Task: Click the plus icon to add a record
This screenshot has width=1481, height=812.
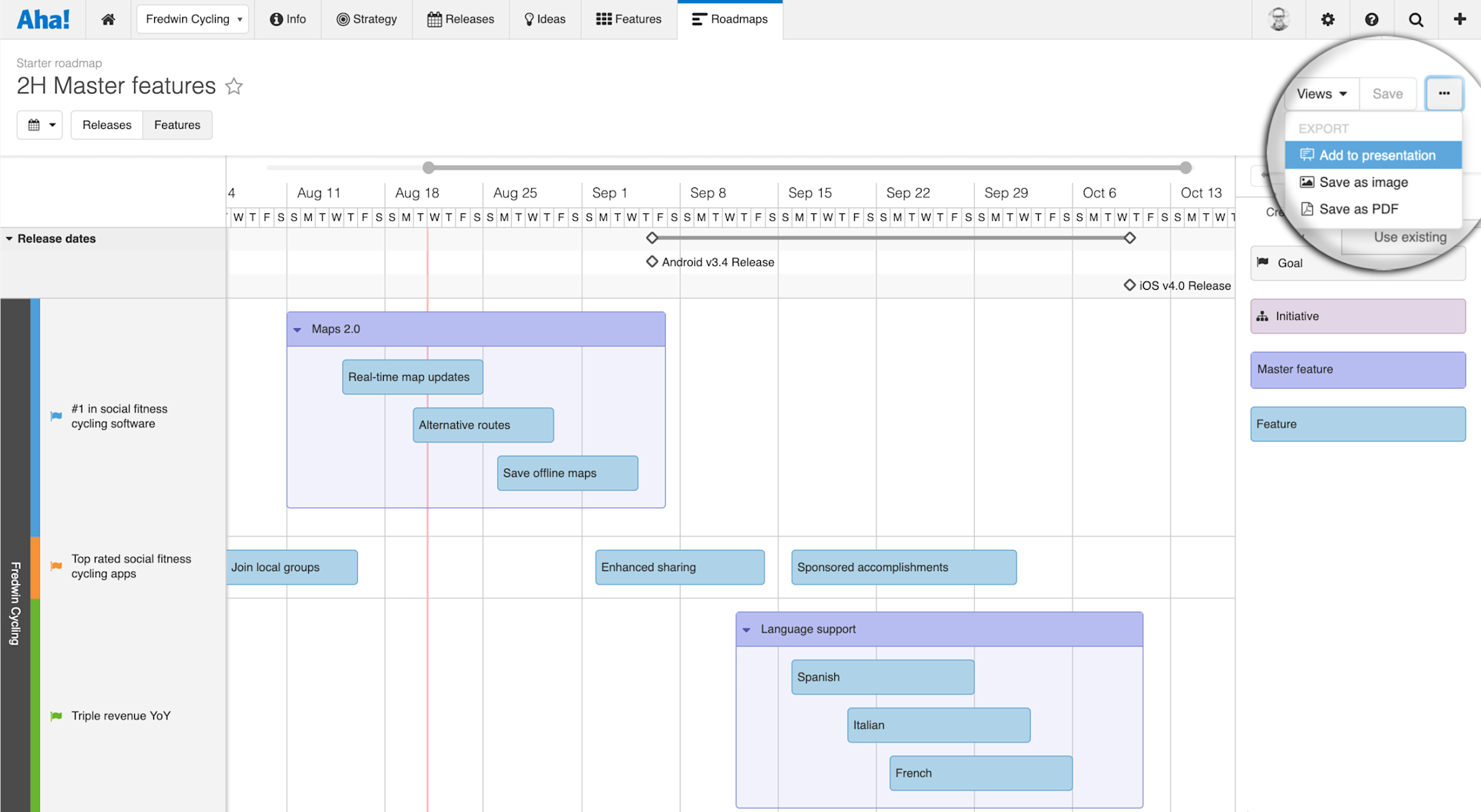Action: click(1460, 19)
